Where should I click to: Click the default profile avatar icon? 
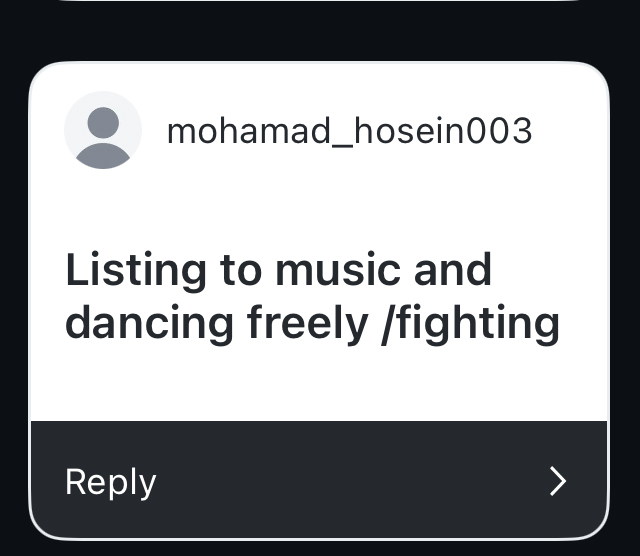coord(103,131)
